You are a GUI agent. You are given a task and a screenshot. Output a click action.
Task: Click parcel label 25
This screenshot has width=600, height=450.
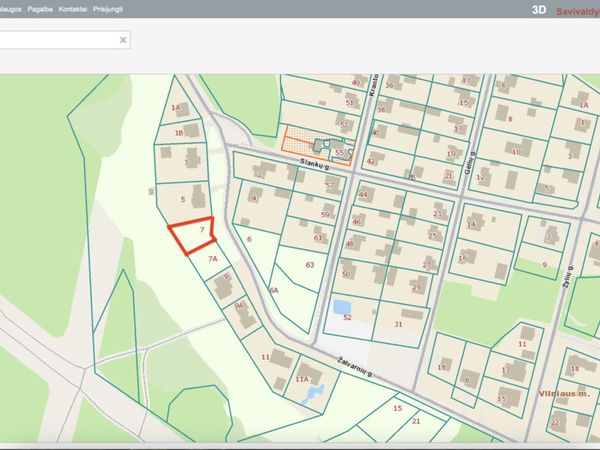tap(432, 236)
